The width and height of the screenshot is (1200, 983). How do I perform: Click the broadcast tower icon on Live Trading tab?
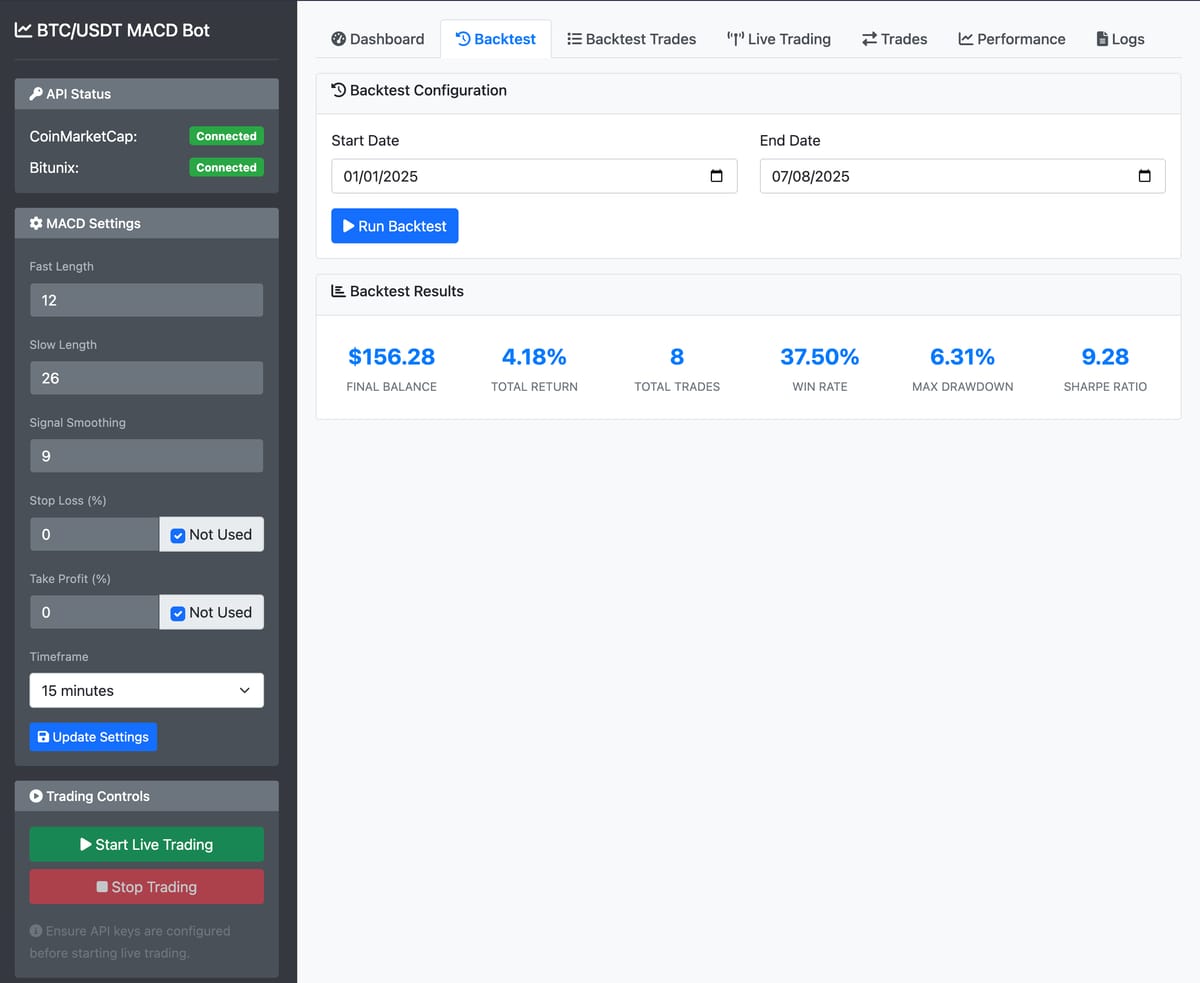tap(735, 39)
